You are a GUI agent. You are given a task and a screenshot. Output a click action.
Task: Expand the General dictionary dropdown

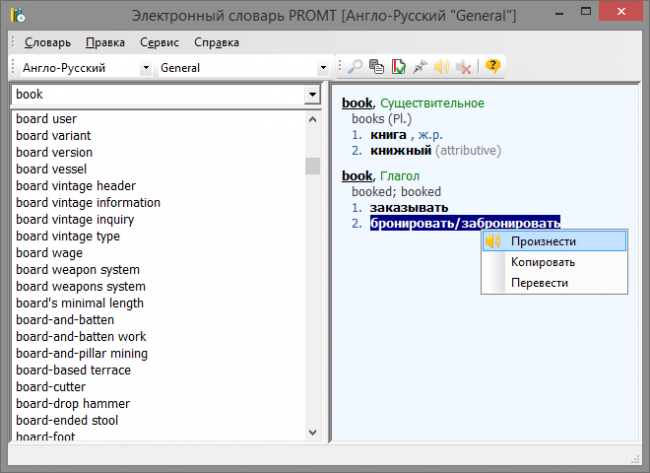click(323, 68)
